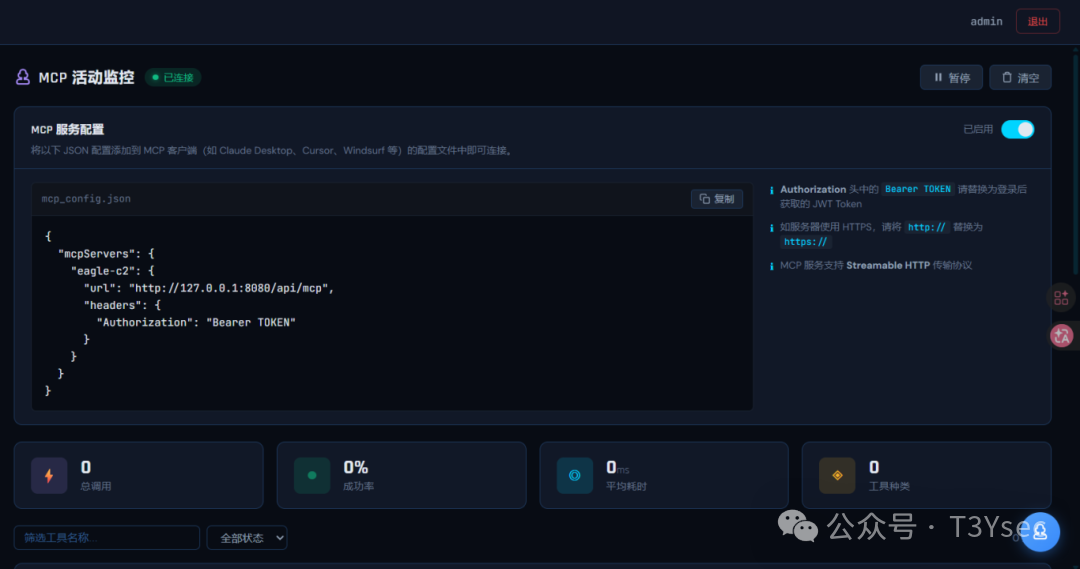
Task: Click the info icon beside Authorization hint
Action: [x=771, y=189]
